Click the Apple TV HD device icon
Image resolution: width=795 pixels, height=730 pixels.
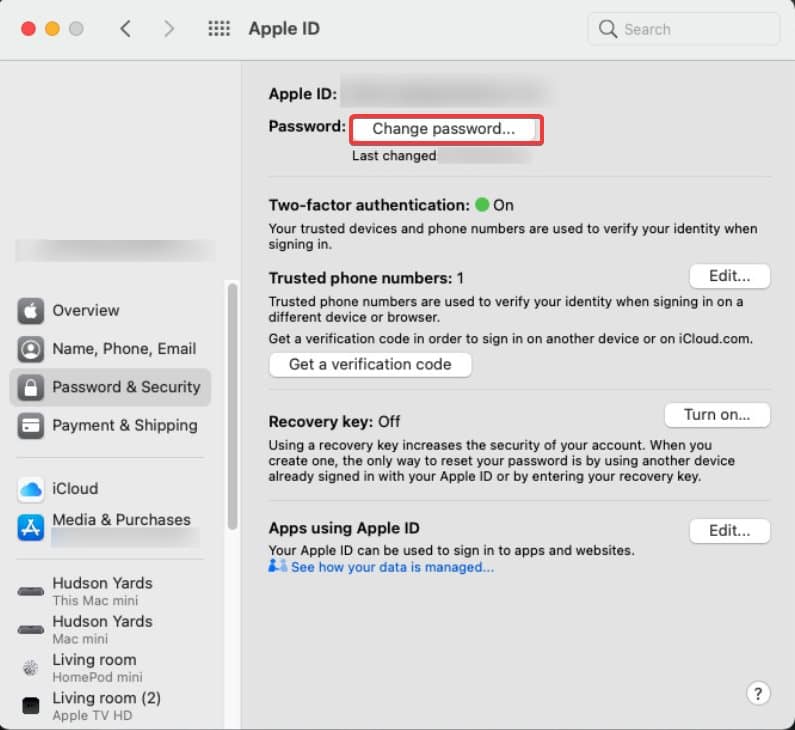coord(30,706)
